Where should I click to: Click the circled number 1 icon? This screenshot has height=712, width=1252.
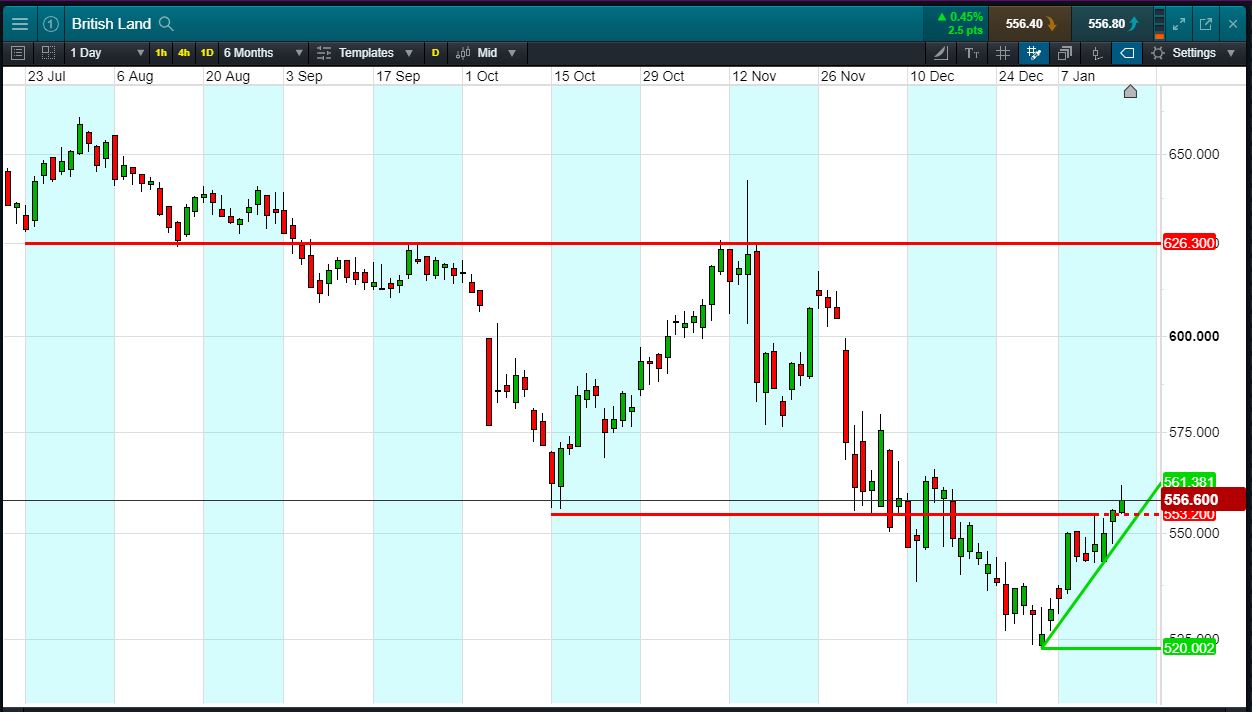[51, 23]
